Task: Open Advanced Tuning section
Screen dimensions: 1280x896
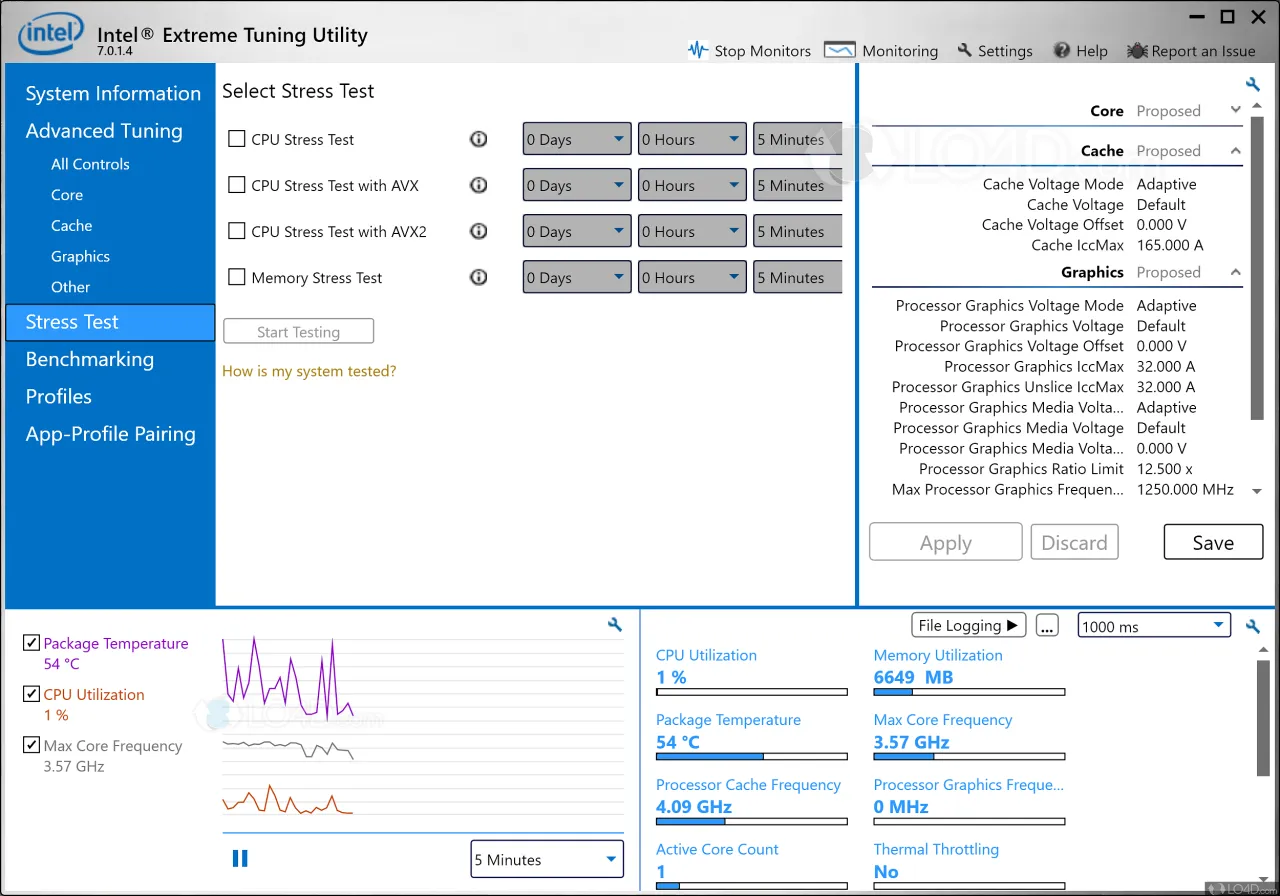Action: [104, 131]
